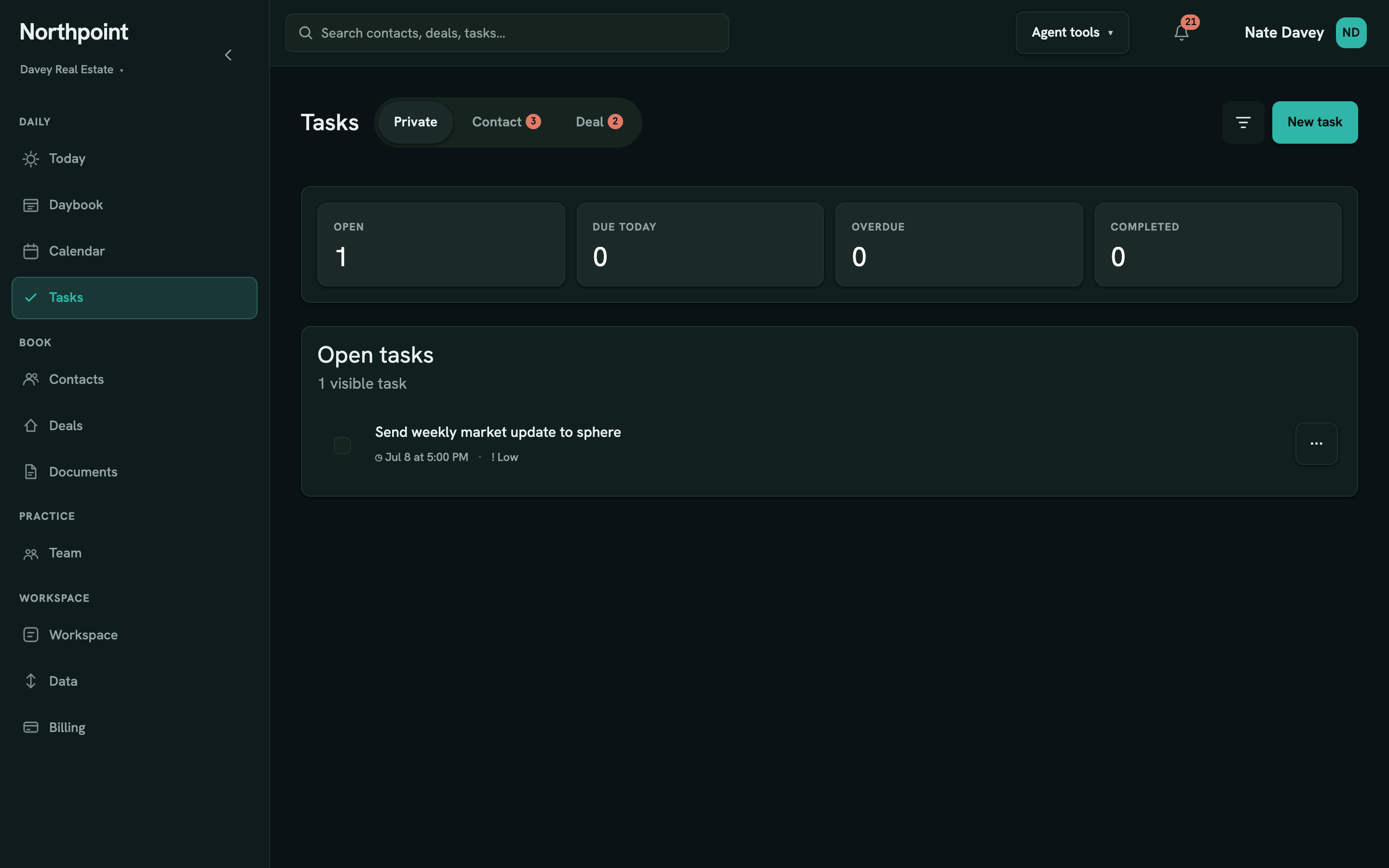
Task: Switch to the Deal tasks tab
Action: click(x=599, y=122)
